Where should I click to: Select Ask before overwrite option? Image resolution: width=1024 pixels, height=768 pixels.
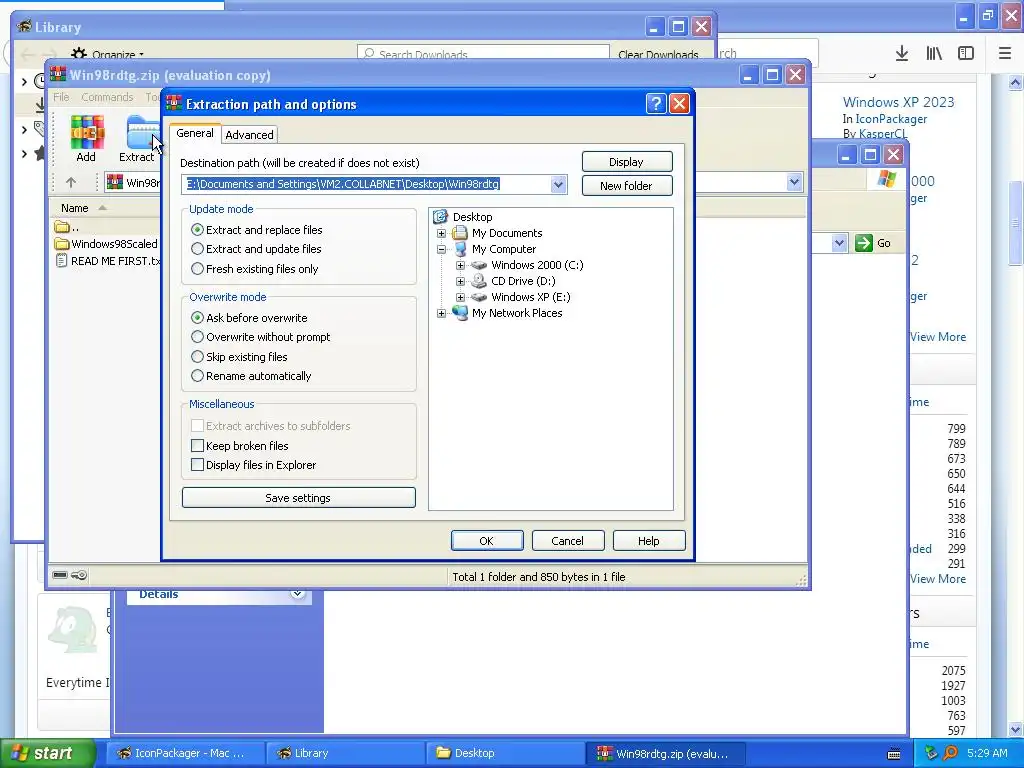pos(249,317)
